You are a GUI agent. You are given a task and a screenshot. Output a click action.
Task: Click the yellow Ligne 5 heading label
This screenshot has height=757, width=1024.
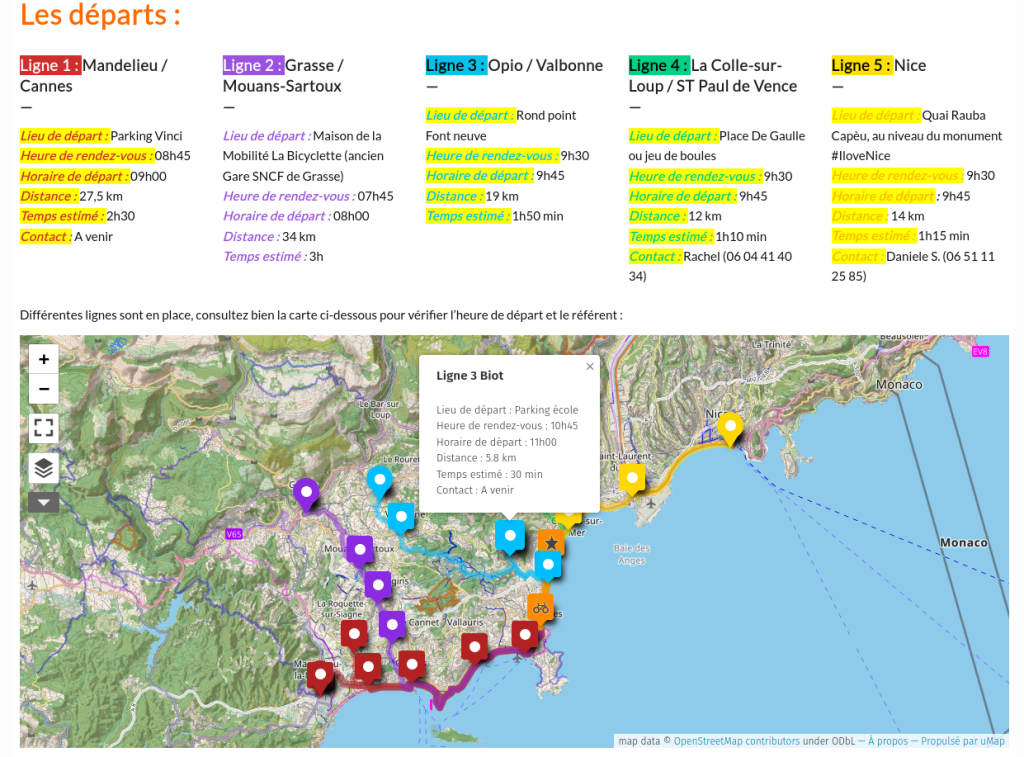click(x=861, y=66)
